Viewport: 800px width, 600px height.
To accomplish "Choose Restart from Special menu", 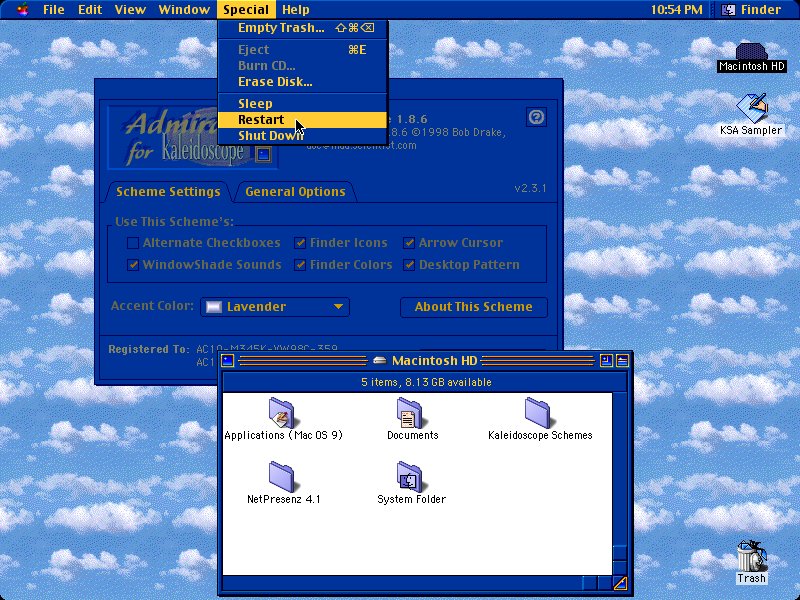I will point(303,120).
